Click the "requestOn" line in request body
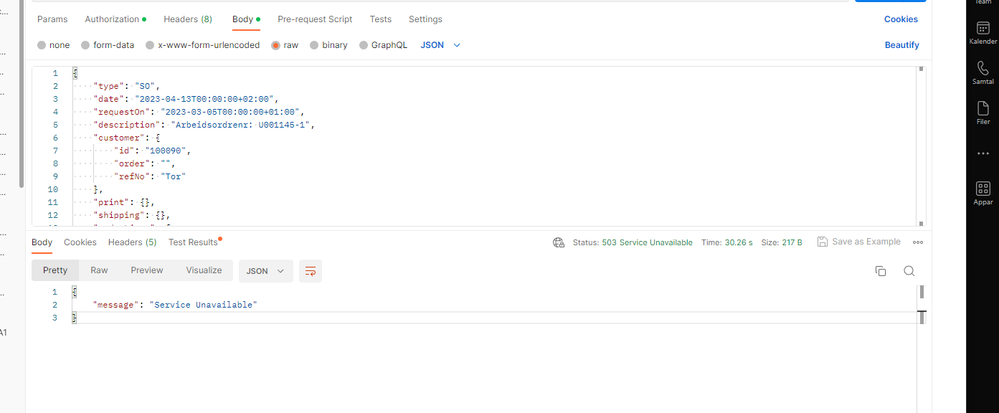 tap(199, 112)
